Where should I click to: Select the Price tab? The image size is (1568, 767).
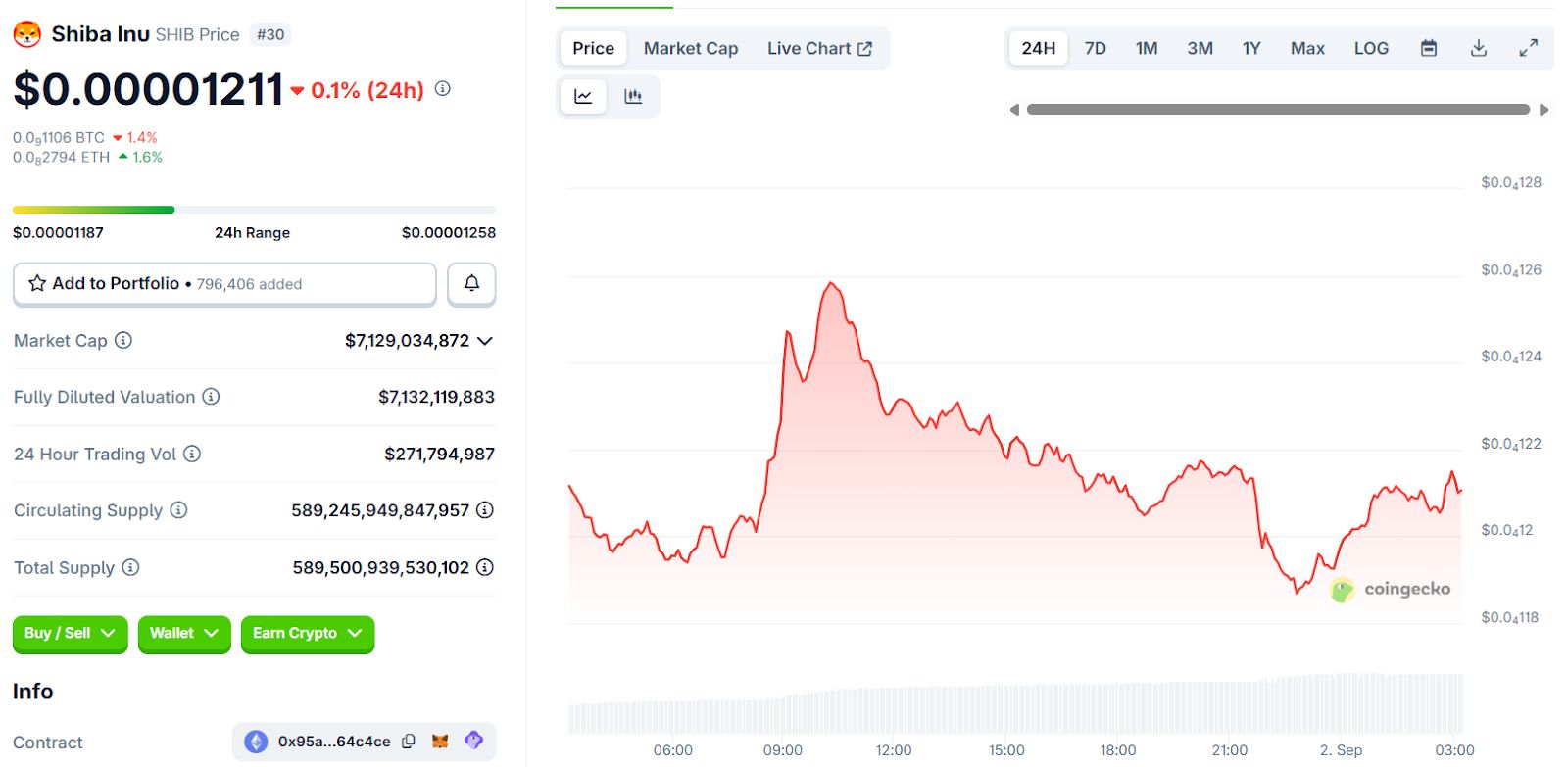(593, 48)
